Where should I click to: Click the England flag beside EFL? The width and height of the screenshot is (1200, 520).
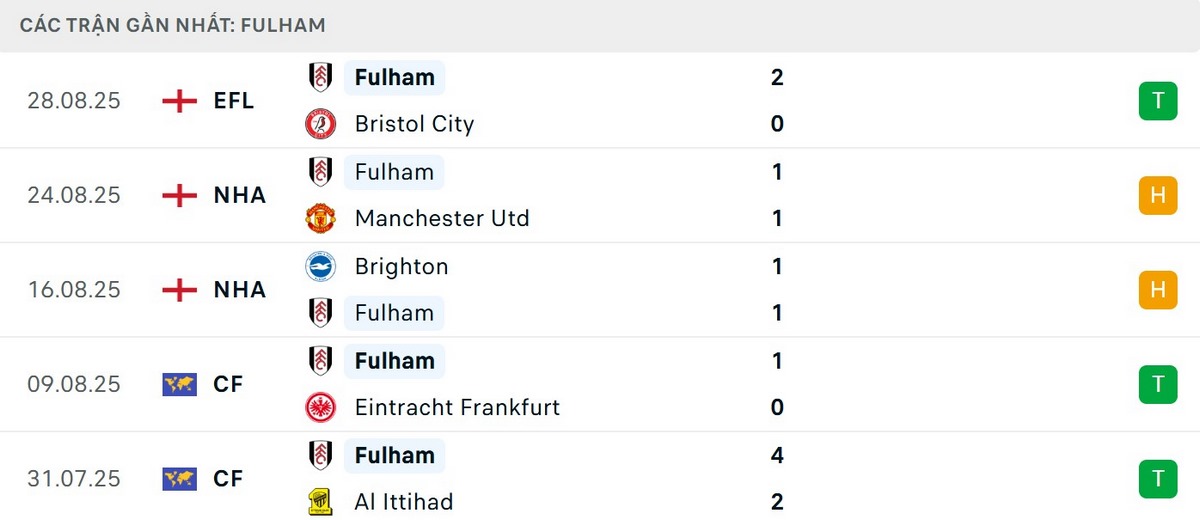coord(180,101)
